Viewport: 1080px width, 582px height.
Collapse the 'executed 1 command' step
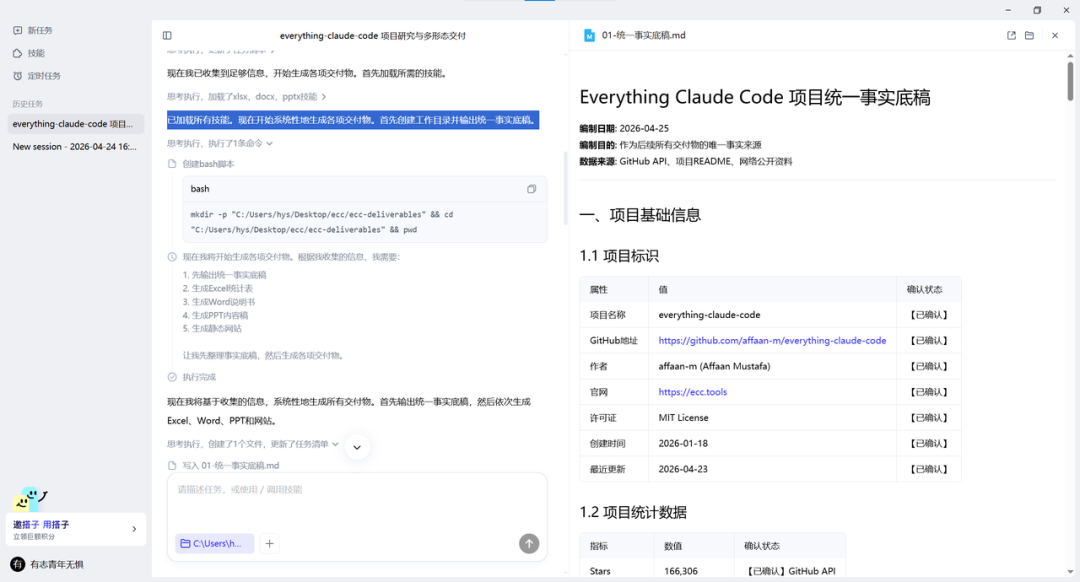point(220,143)
